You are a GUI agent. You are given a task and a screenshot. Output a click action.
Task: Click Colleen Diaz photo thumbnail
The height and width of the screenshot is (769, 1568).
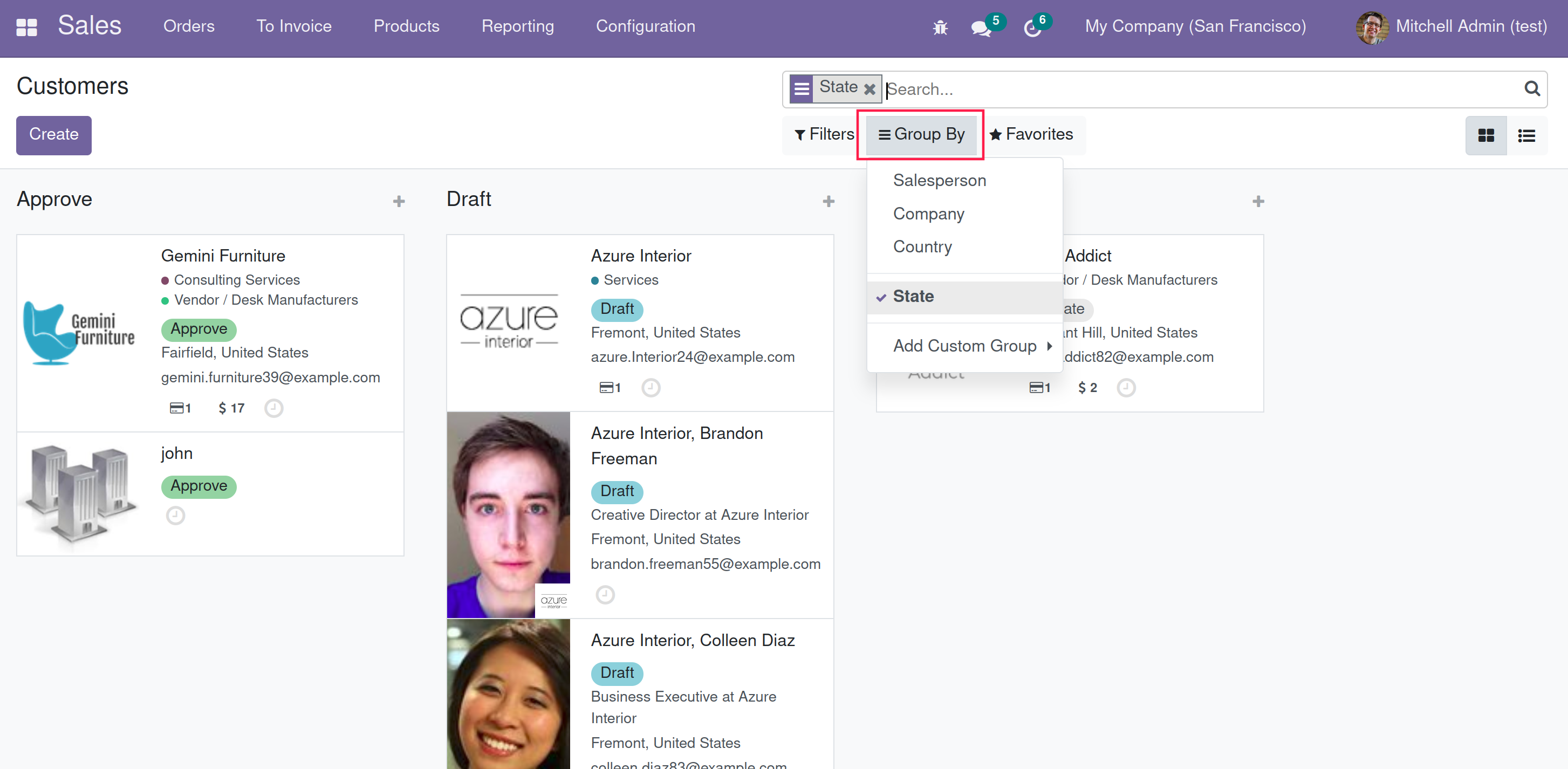coord(508,694)
